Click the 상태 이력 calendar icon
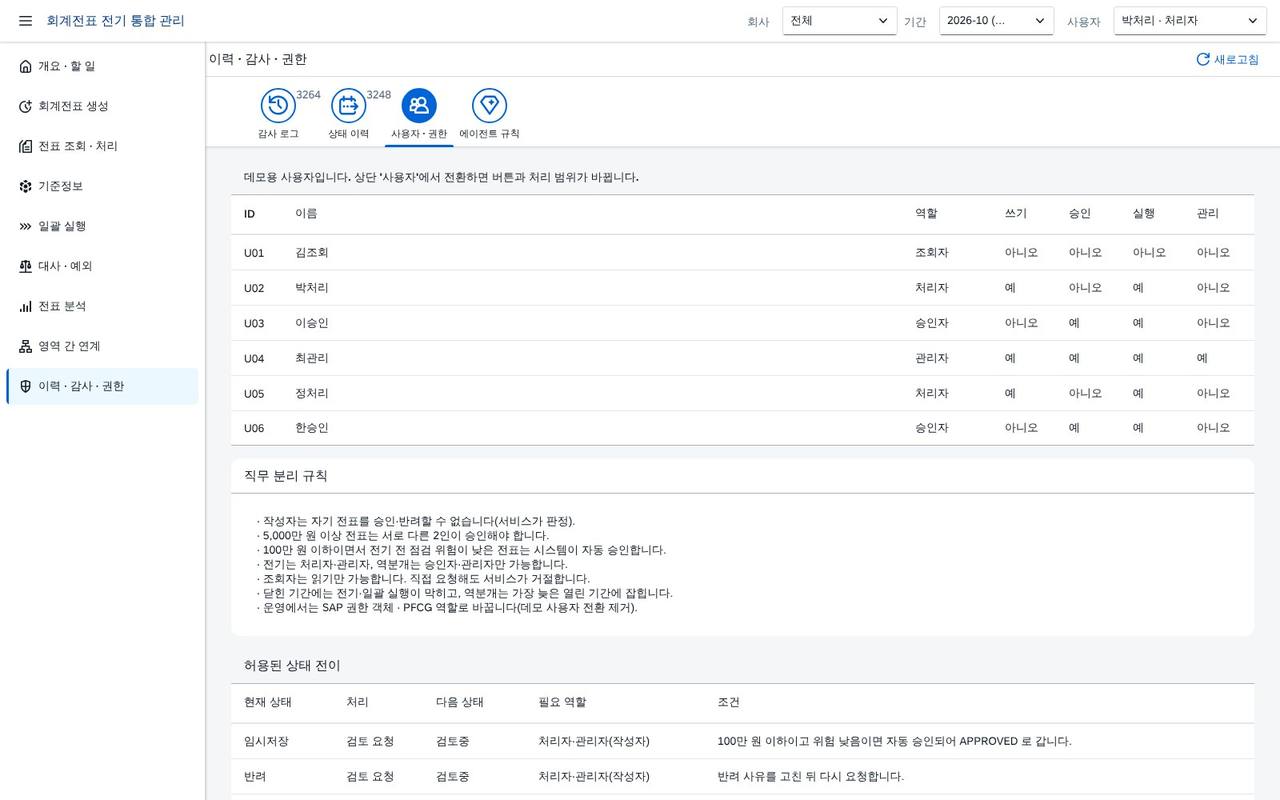This screenshot has width=1280, height=800. click(x=349, y=105)
